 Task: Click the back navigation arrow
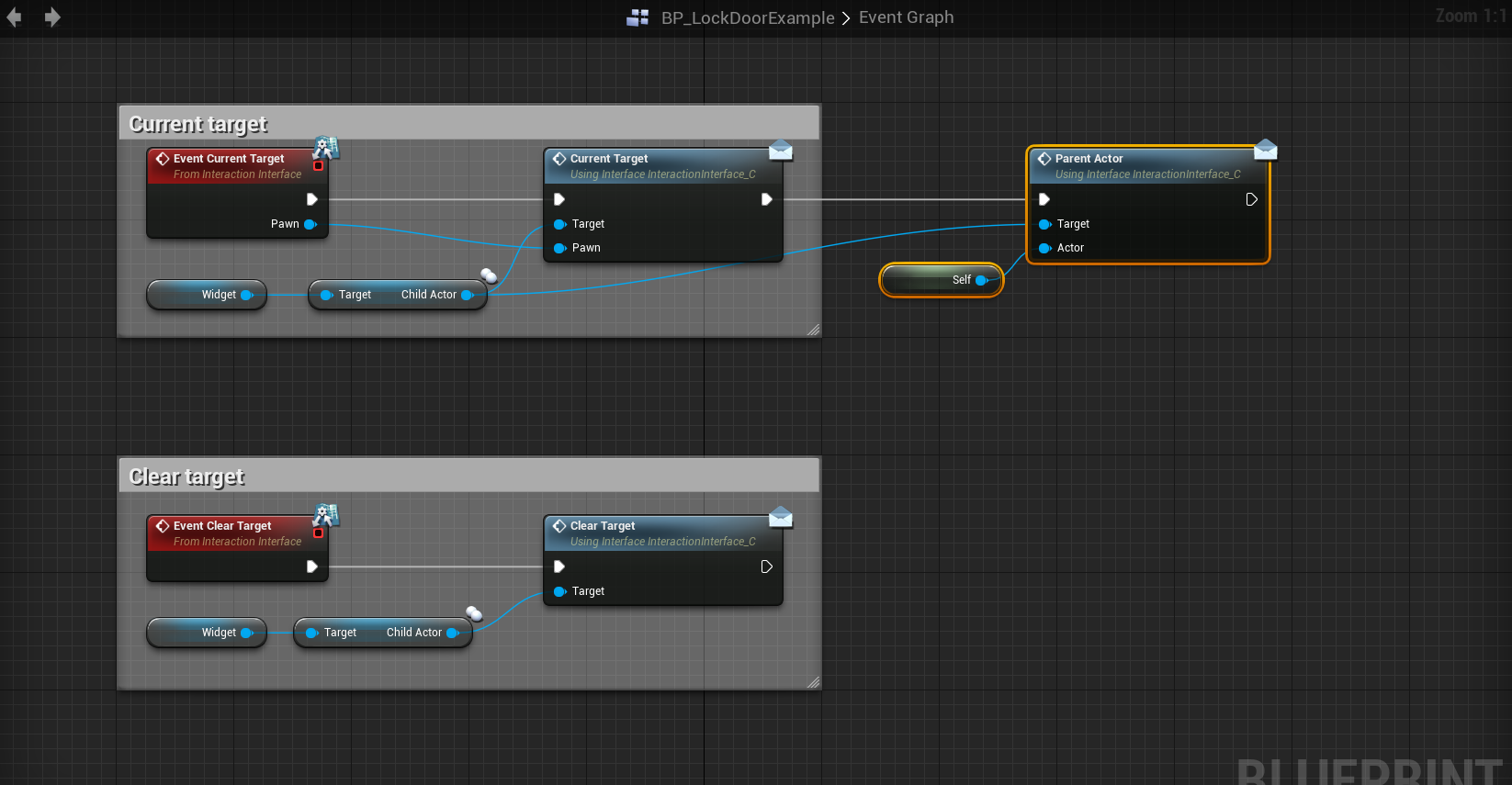click(14, 17)
